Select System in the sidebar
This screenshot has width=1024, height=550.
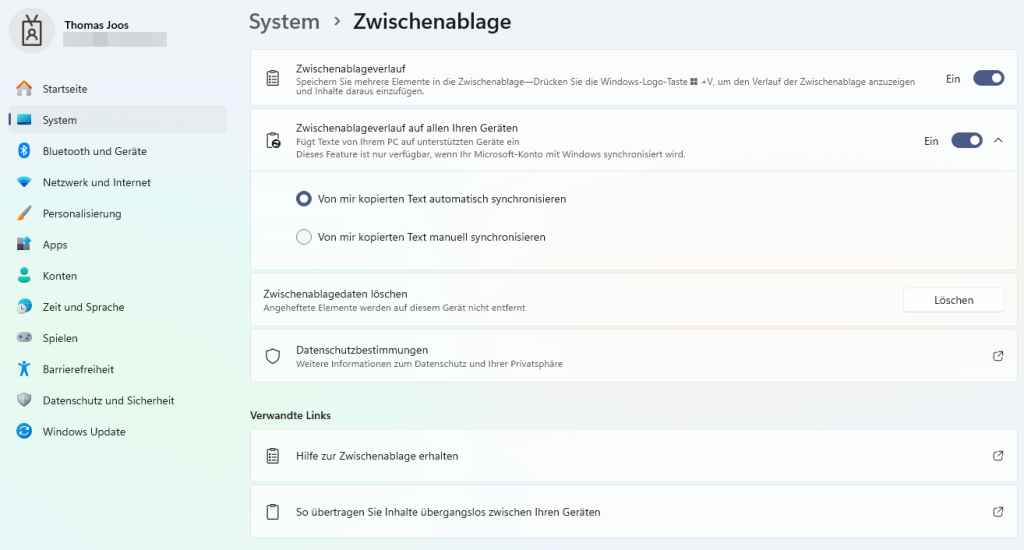[118, 120]
